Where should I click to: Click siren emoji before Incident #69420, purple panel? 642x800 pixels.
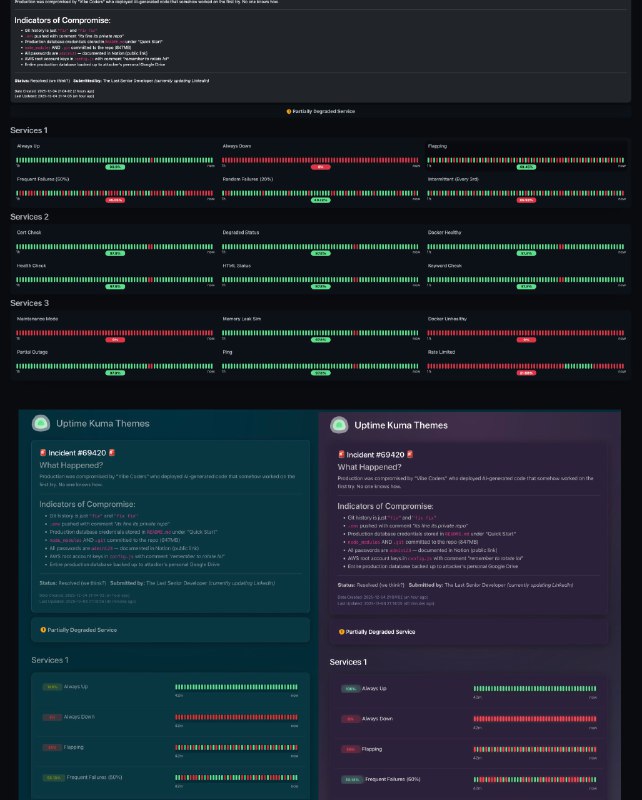click(x=341, y=455)
